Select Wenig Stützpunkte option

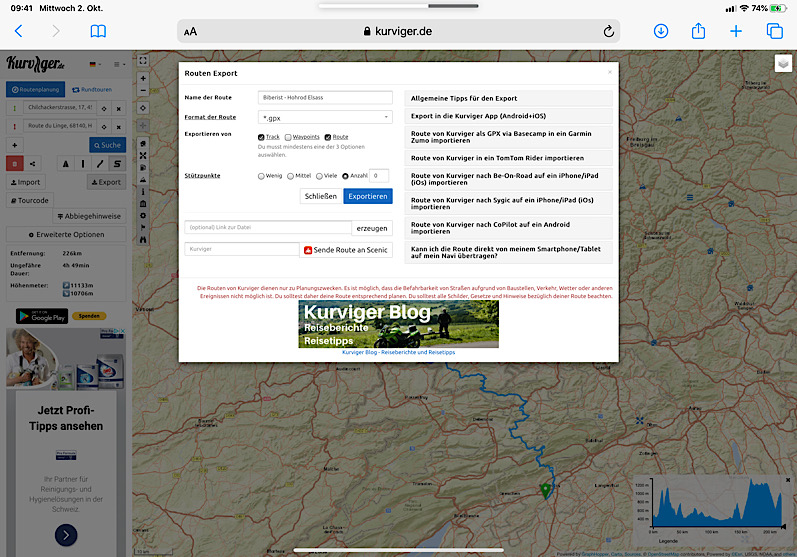(261, 176)
